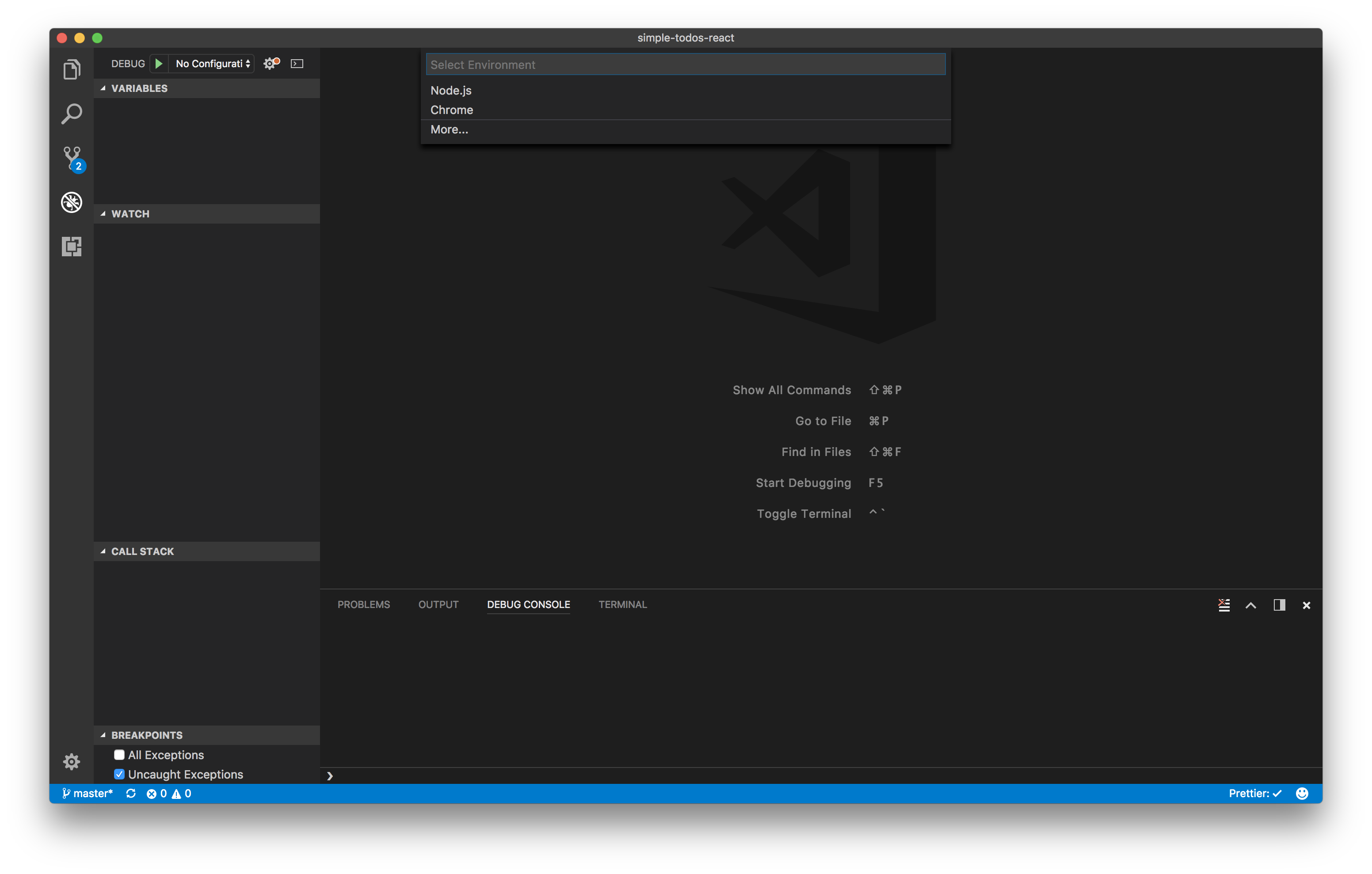Show errors count in status bar
The image size is (1372, 874).
pyautogui.click(x=156, y=793)
